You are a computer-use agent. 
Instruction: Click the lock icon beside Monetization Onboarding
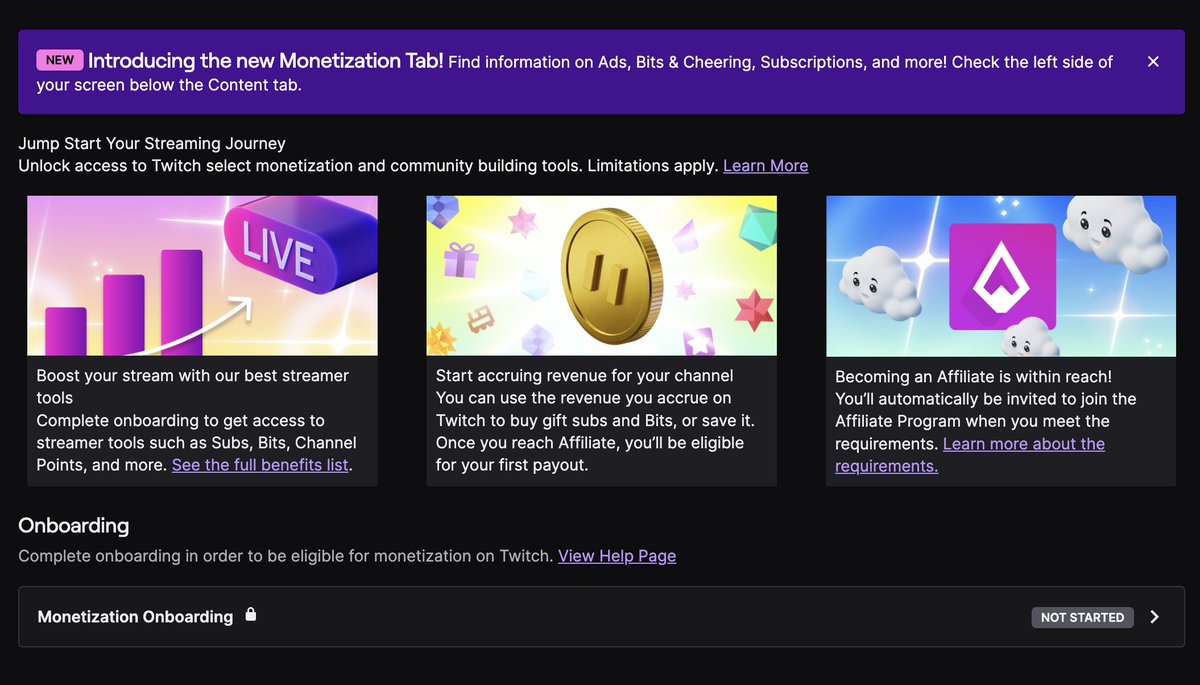pyautogui.click(x=251, y=615)
